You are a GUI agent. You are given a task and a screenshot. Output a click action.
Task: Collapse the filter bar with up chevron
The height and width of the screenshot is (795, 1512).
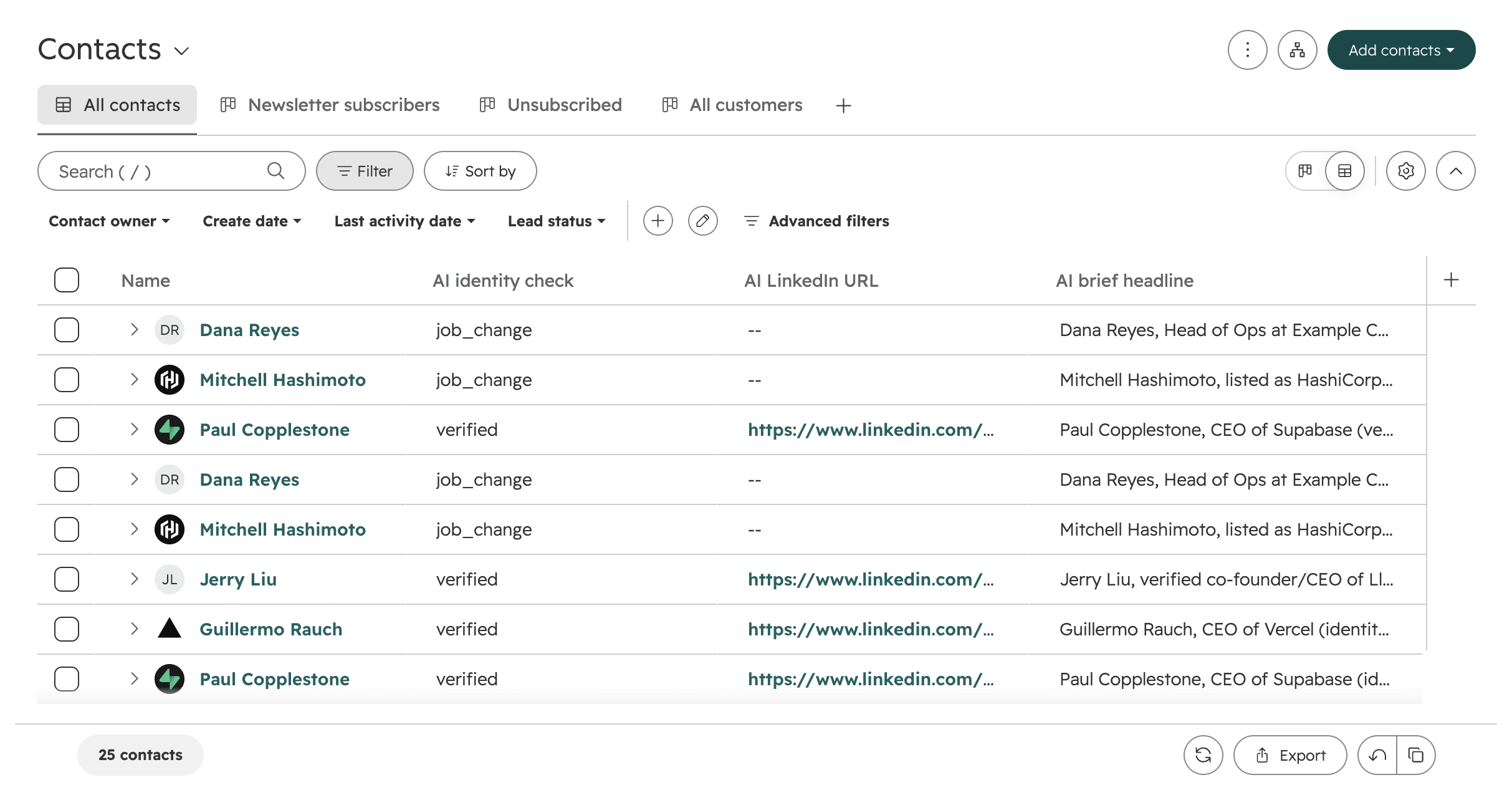[x=1455, y=171]
